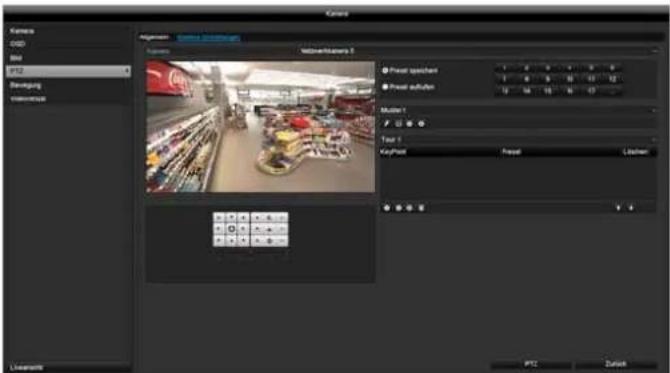670x373 pixels.
Task: Click the KeyPoint column header
Action: [x=393, y=152]
